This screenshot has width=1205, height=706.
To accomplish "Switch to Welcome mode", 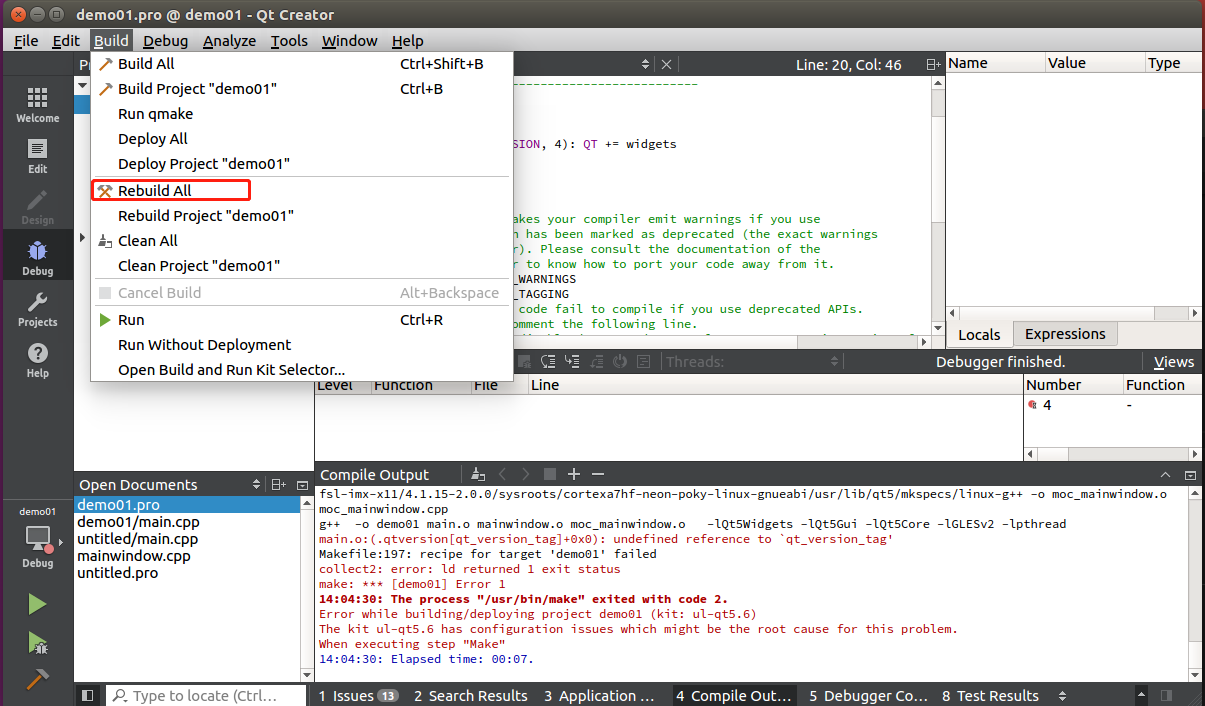I will 37,103.
